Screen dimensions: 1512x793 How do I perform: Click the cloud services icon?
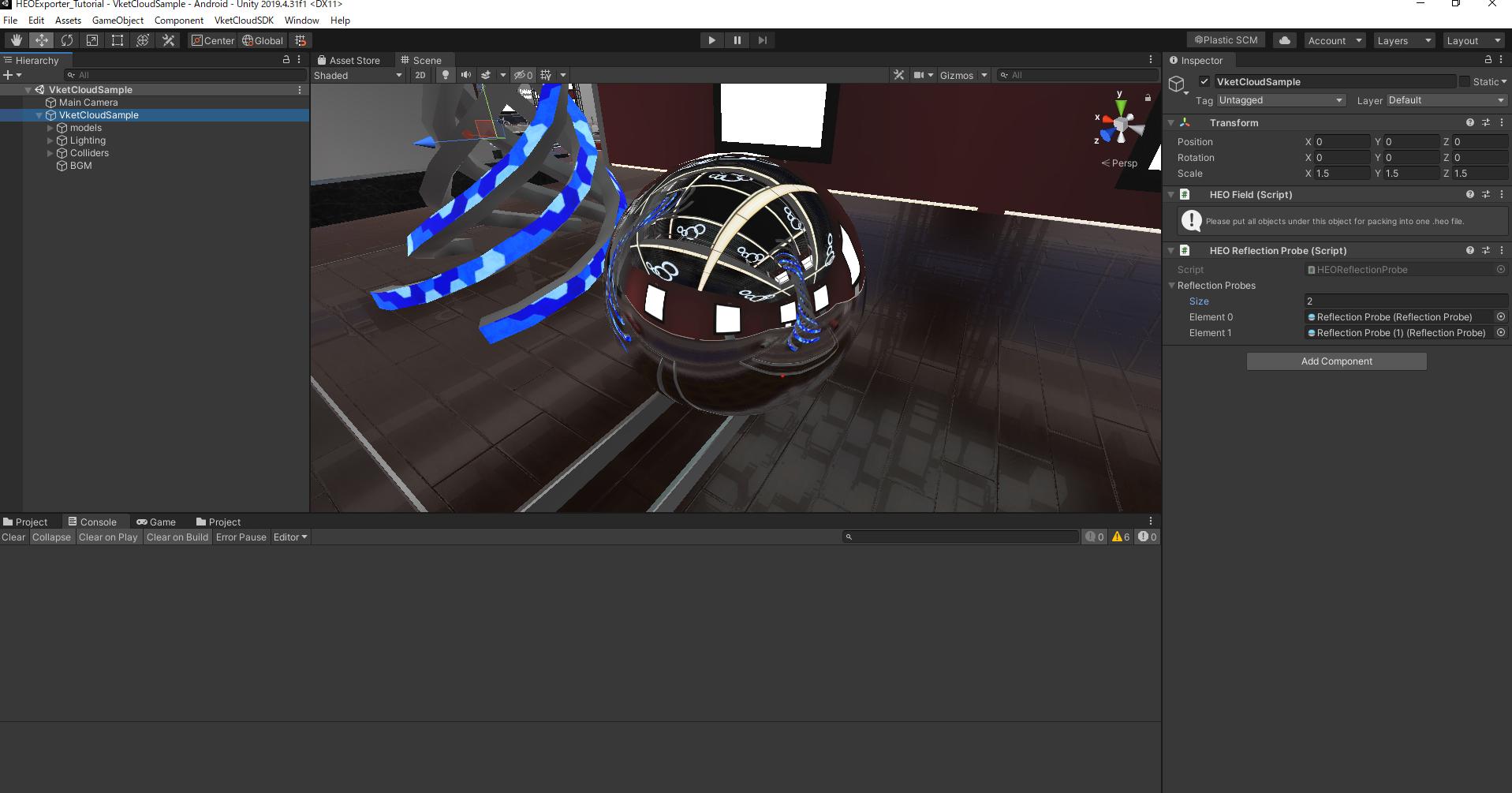(x=1284, y=39)
